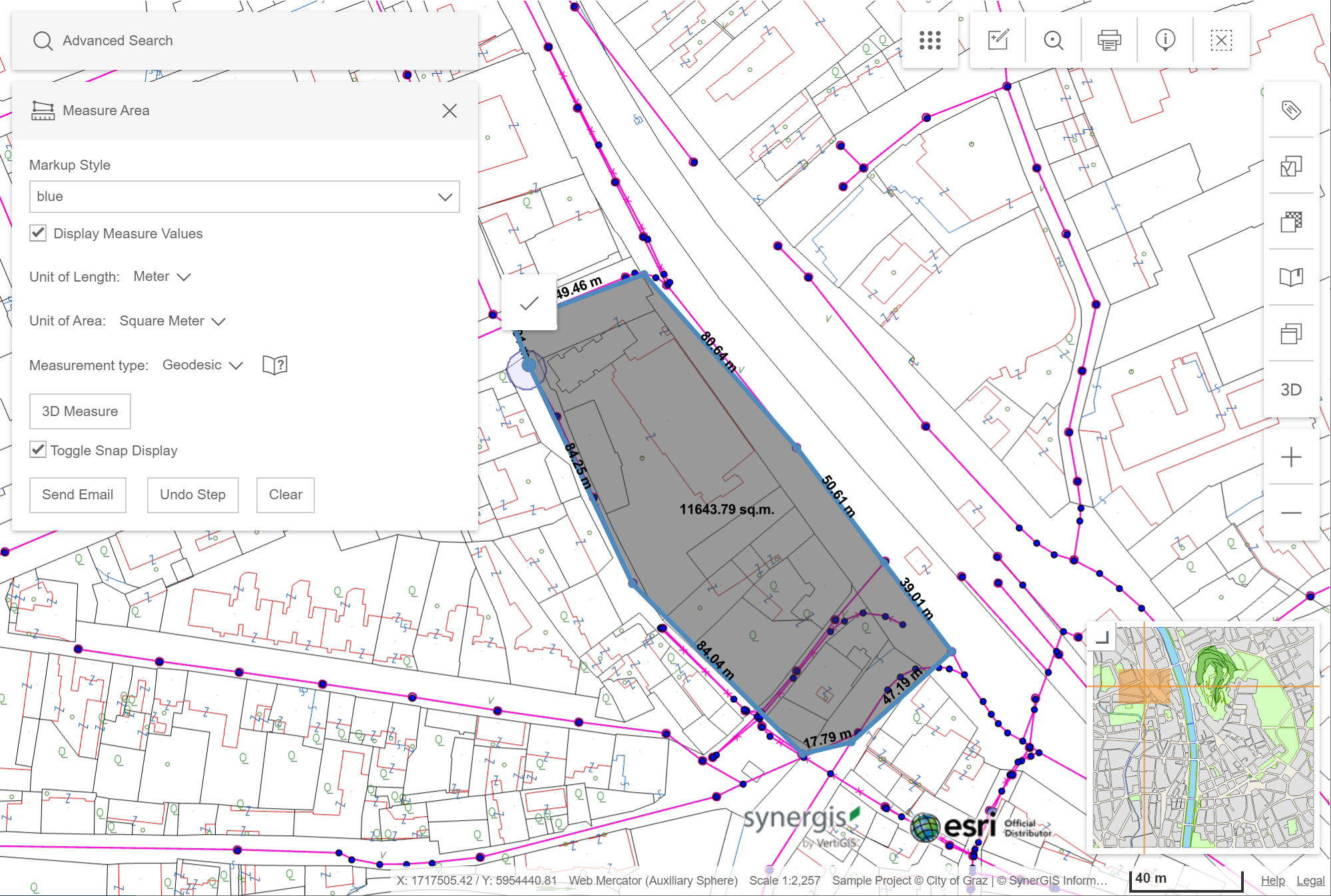Screen dimensions: 1331x896
Task: Open the Print tool
Action: 1109,40
